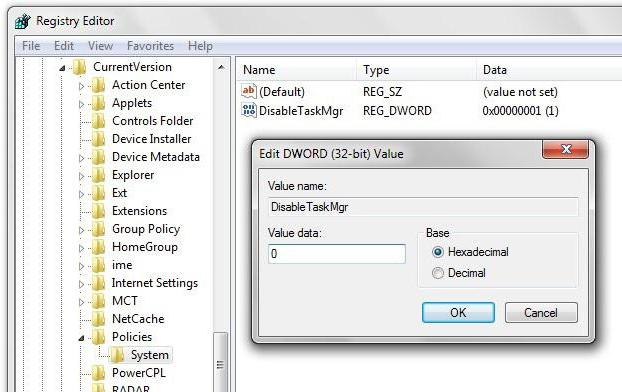
Task: Click the ime folder icon
Action: [x=98, y=265]
